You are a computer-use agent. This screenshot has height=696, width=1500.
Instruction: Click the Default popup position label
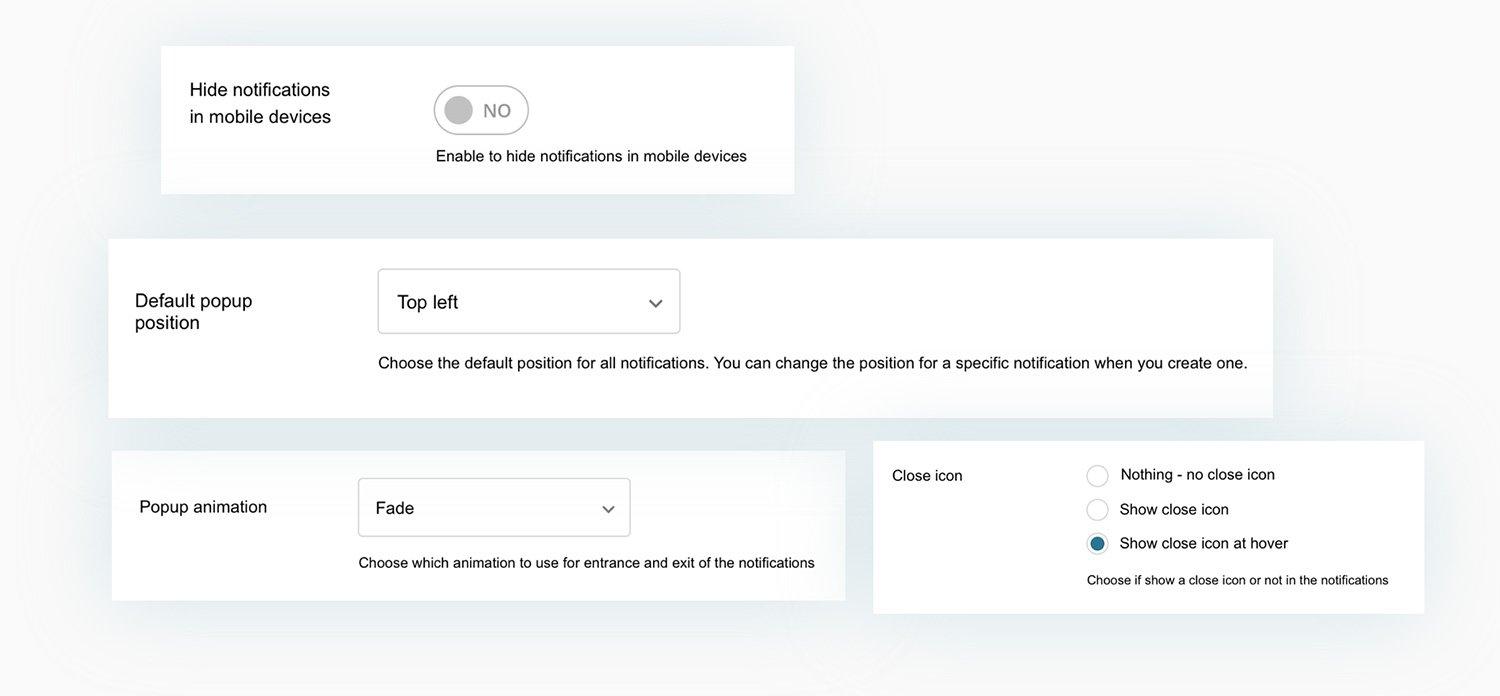coord(194,311)
